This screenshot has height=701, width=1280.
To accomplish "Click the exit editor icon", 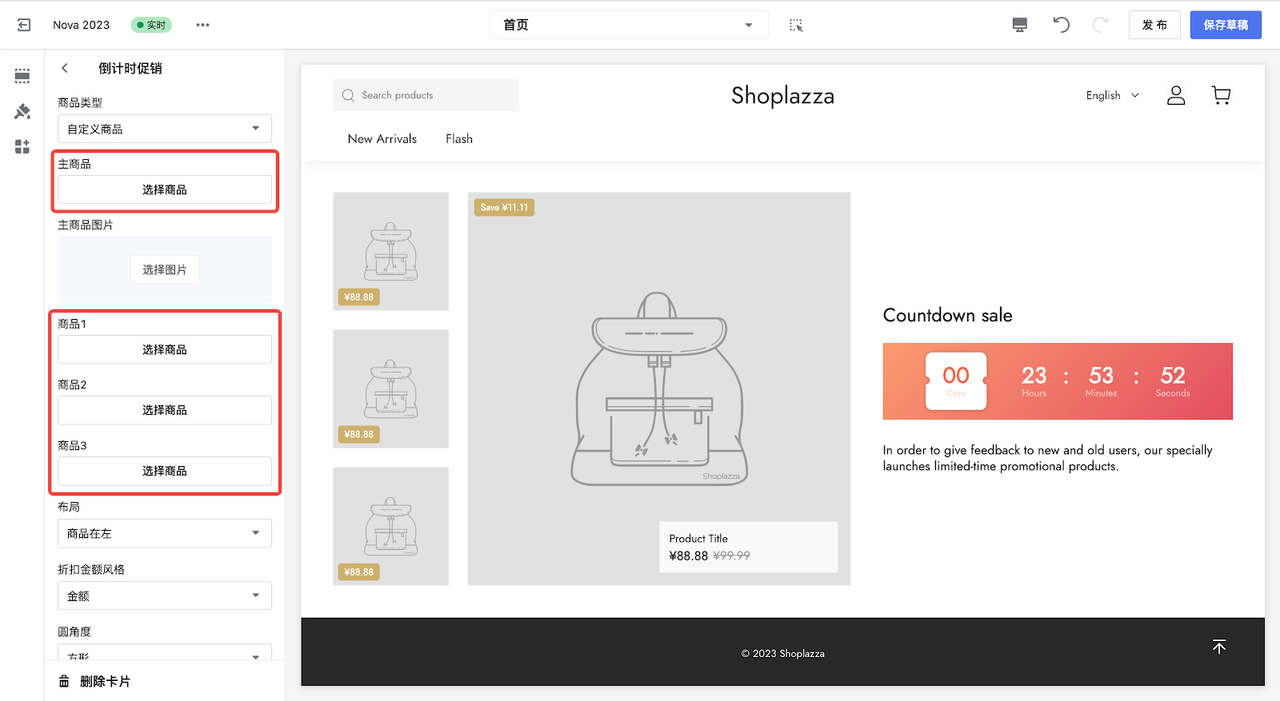I will [24, 25].
